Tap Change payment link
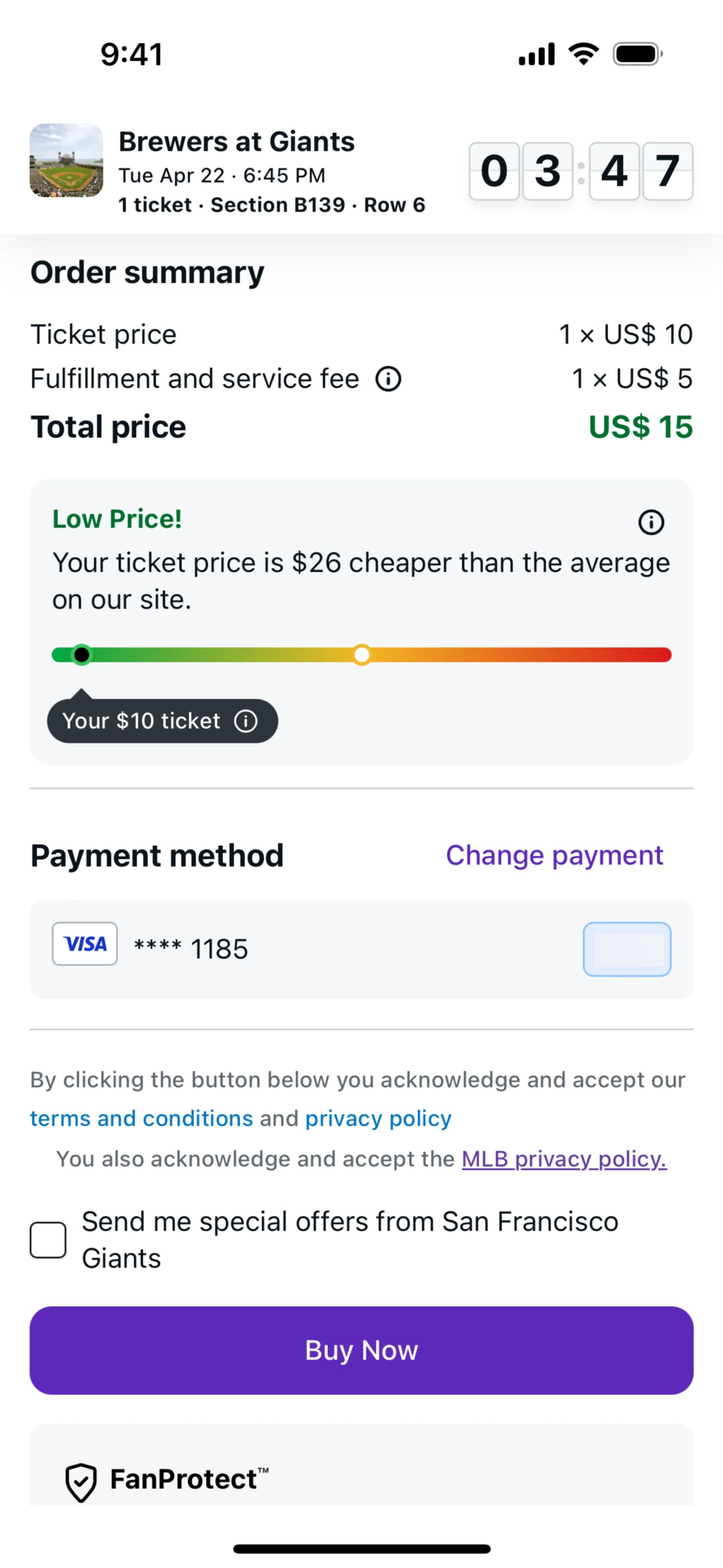The height and width of the screenshot is (1568, 723). pyautogui.click(x=554, y=855)
